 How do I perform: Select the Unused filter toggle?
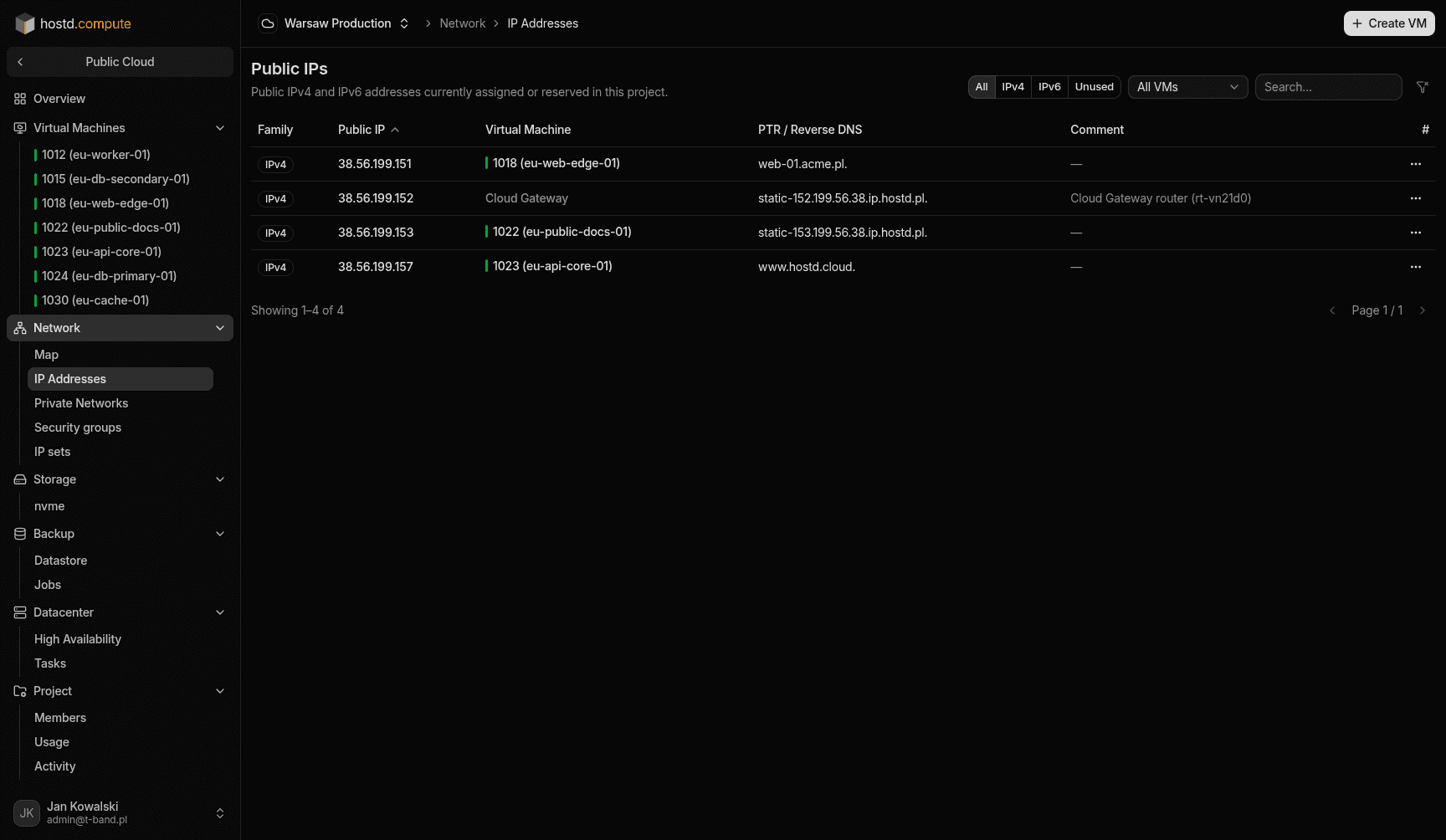1095,87
